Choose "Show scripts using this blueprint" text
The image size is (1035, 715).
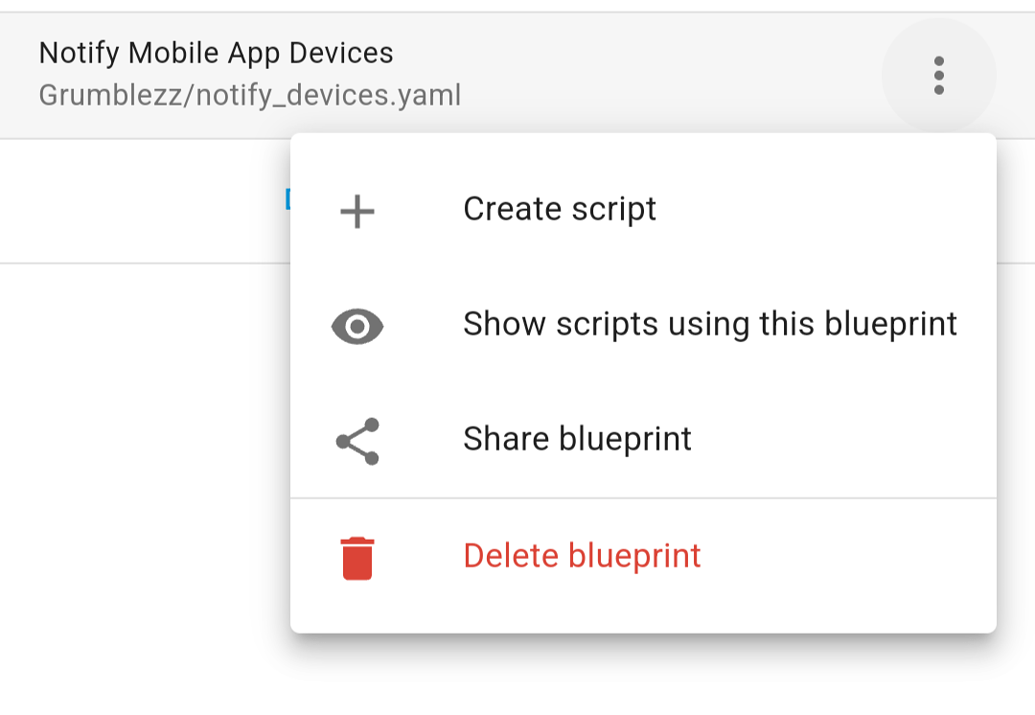tap(710, 324)
